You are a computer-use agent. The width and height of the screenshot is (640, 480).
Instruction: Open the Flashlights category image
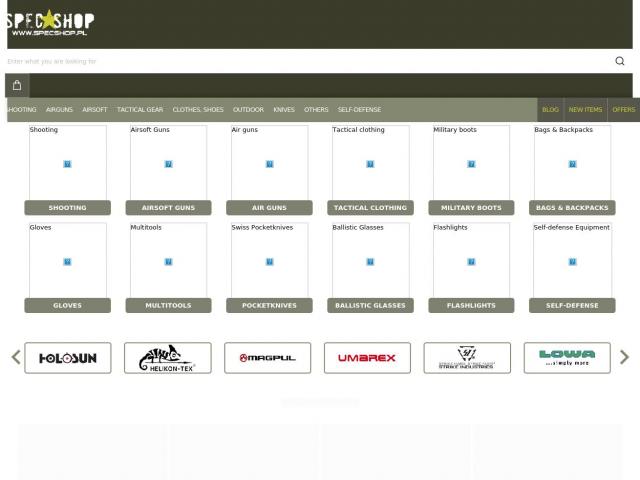pos(471,261)
